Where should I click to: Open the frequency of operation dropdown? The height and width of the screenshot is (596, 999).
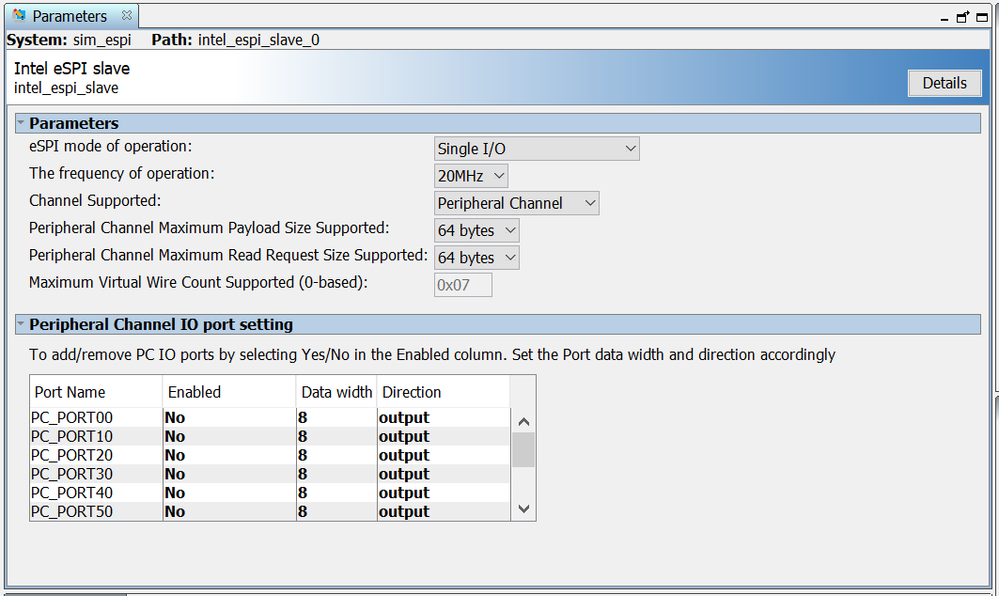(x=471, y=176)
